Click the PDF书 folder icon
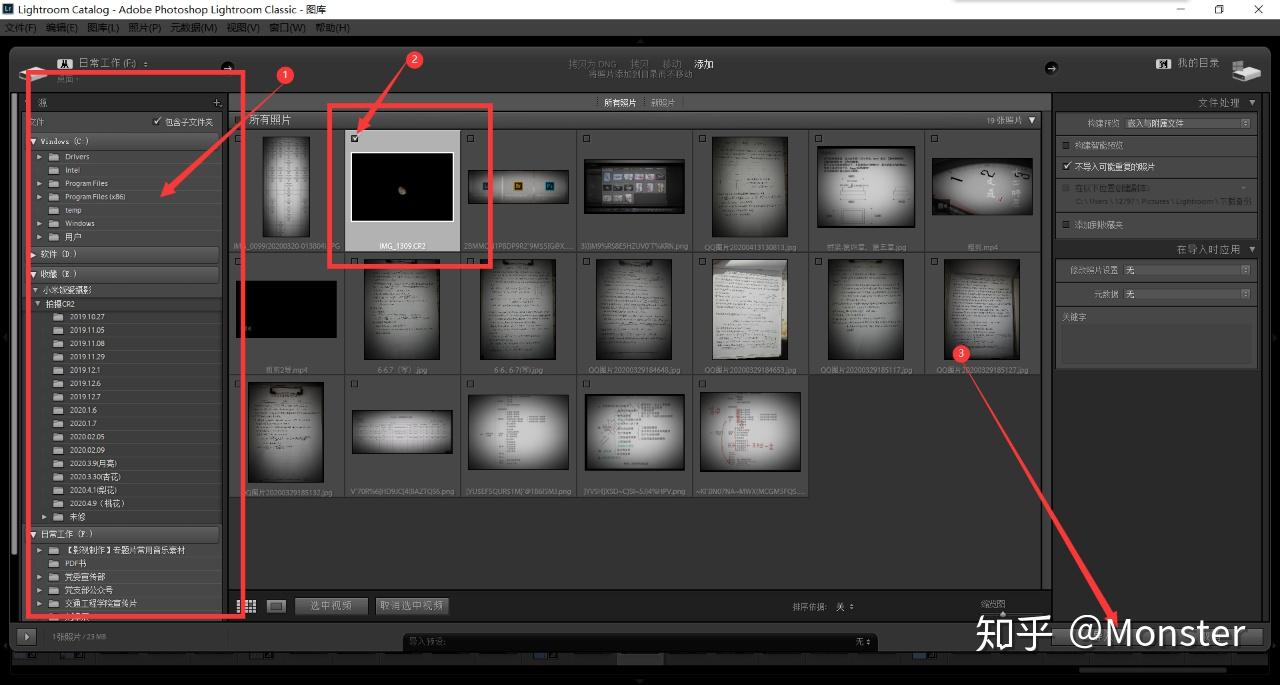 54,564
